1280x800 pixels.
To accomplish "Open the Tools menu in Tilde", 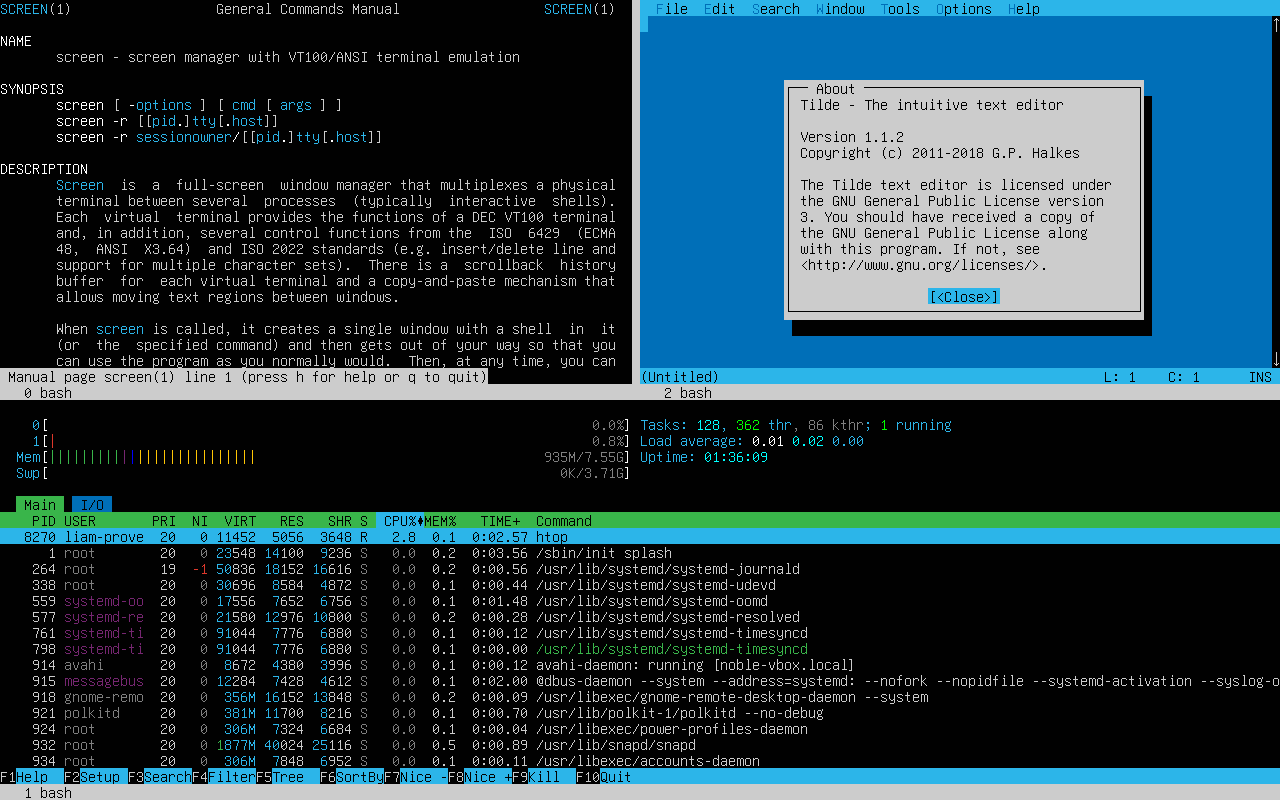I will (x=900, y=9).
